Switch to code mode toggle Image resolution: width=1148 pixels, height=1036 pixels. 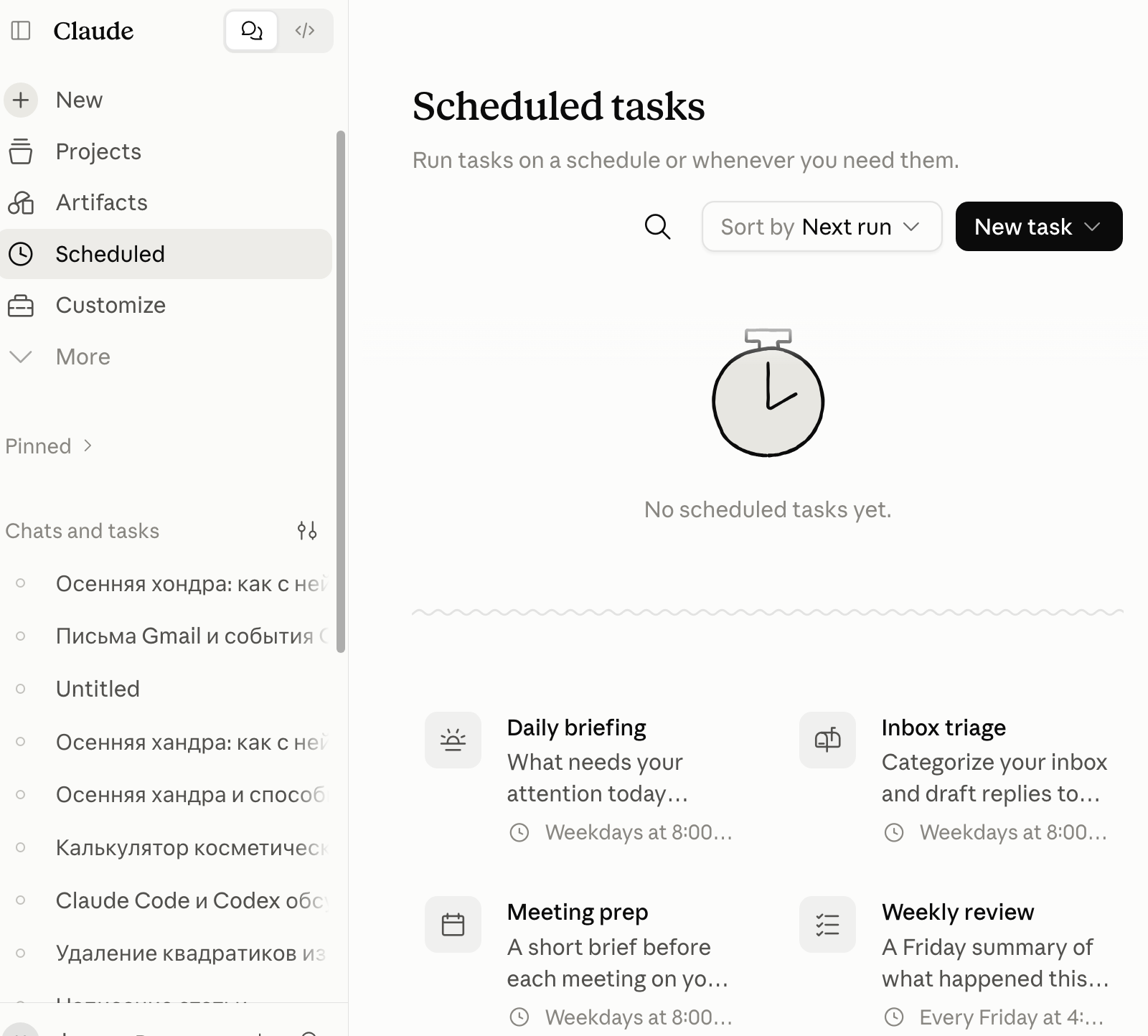(x=305, y=31)
